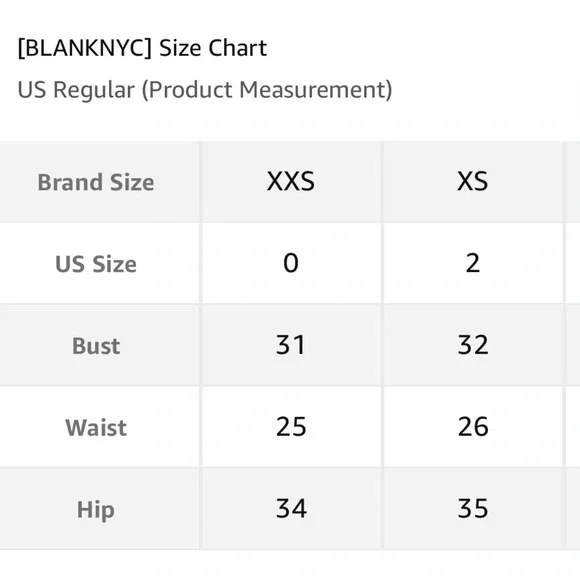Select the waist value 26 cell
Viewport: 580px width, 580px height.
473,428
